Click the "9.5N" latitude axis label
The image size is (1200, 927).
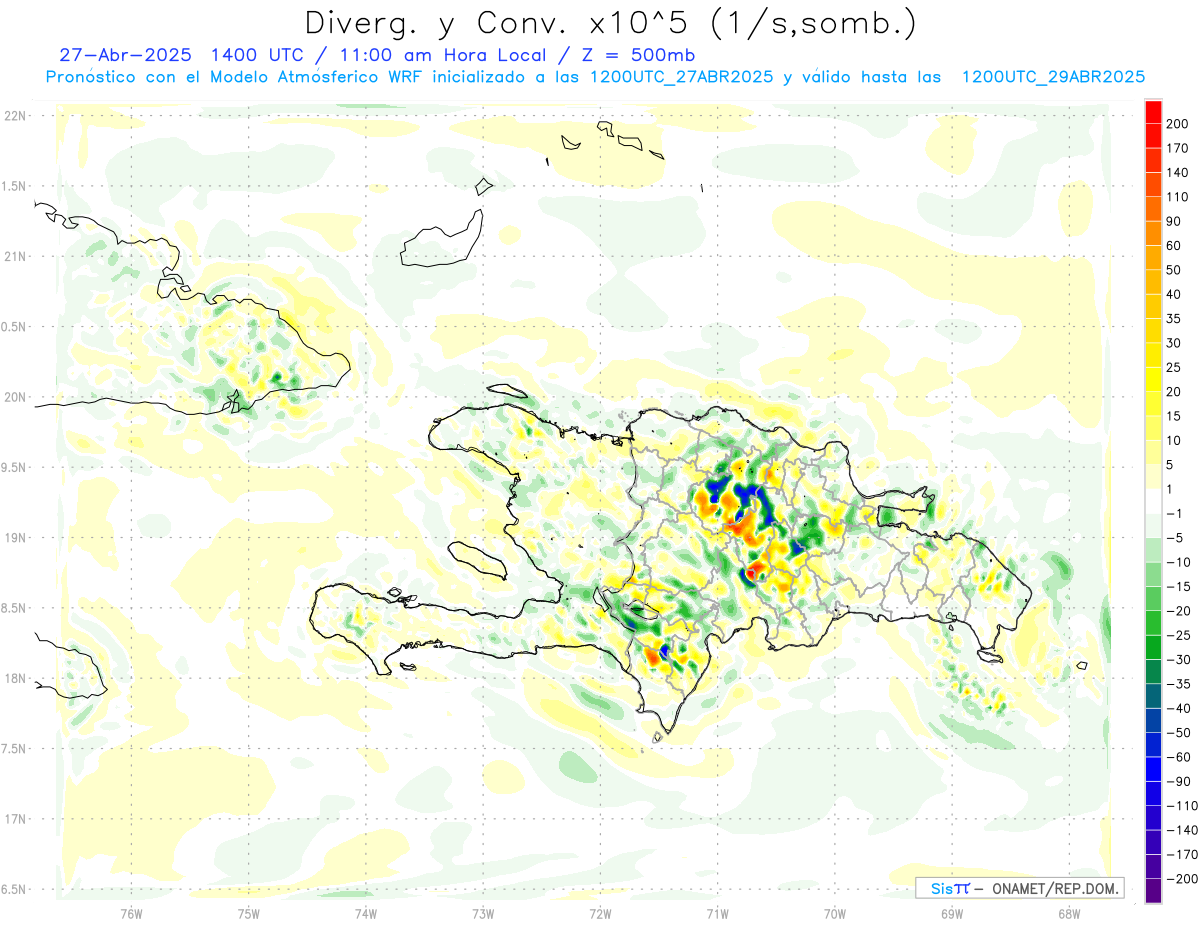tap(15, 467)
